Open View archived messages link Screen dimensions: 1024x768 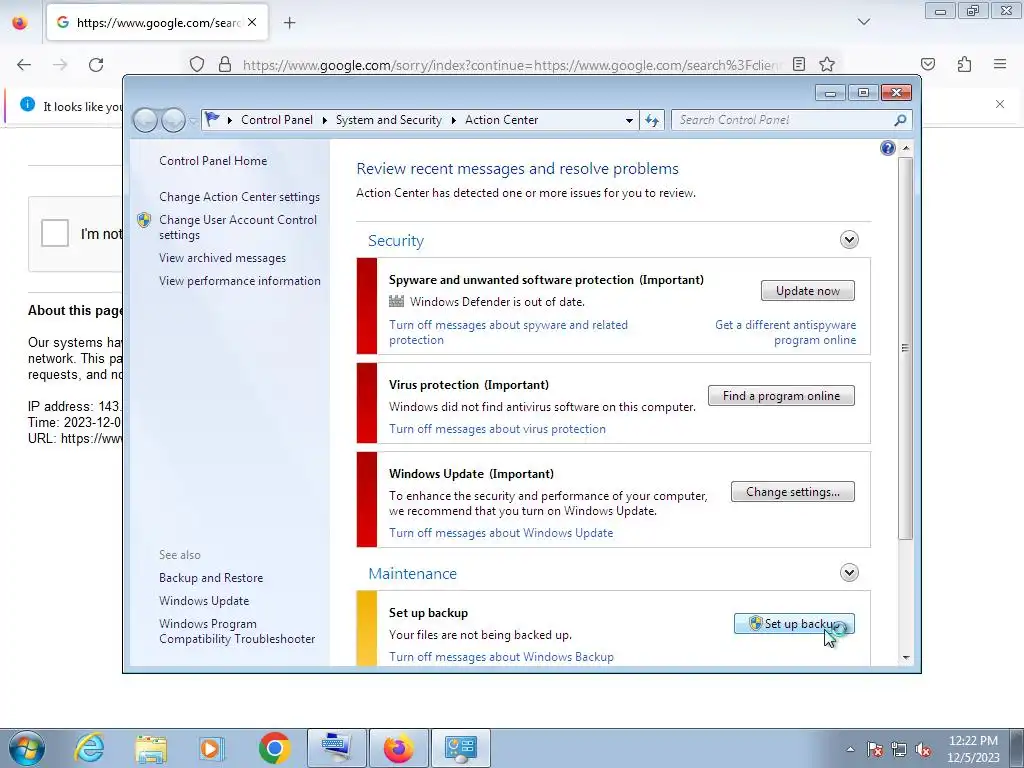[222, 258]
